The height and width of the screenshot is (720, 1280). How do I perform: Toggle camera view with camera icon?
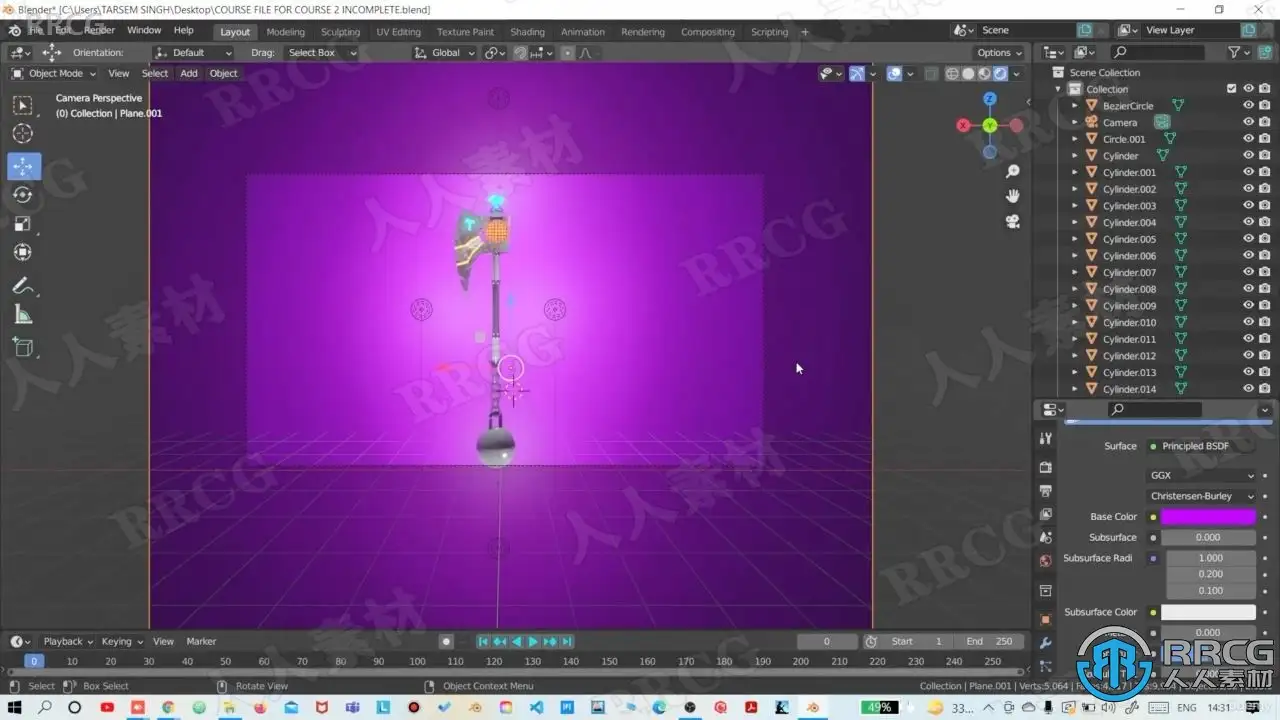click(1012, 221)
